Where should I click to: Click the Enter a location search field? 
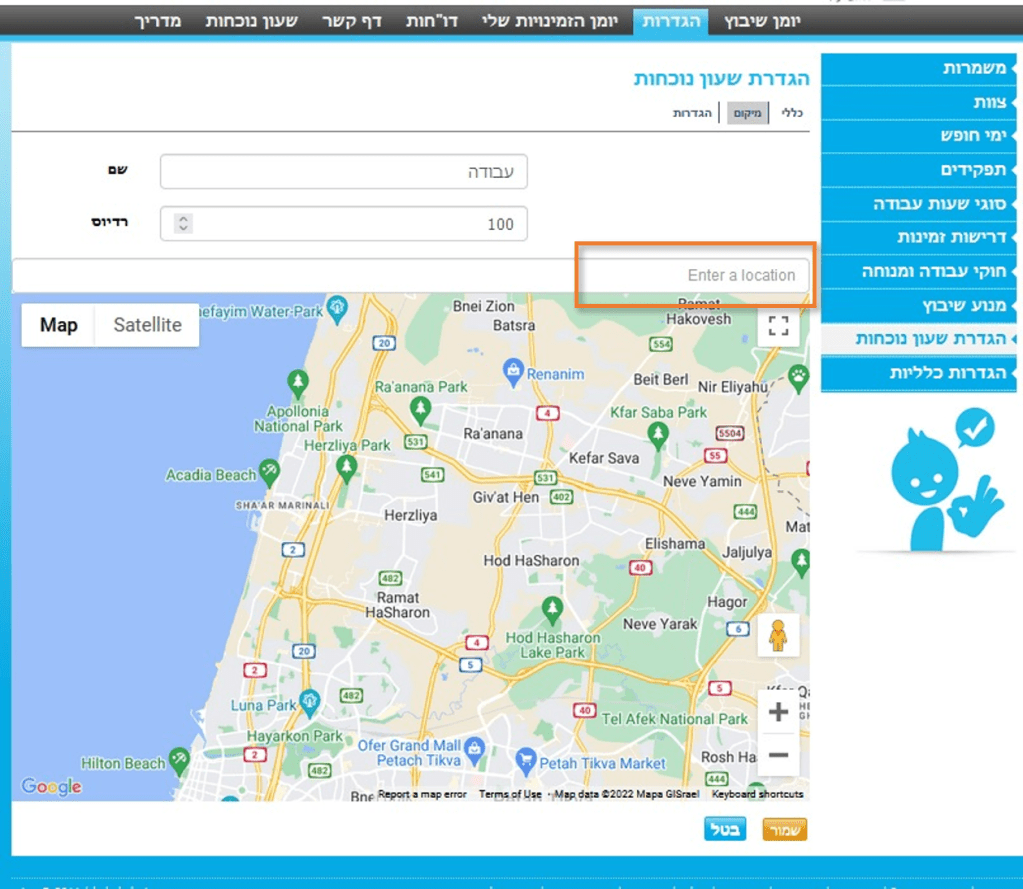[x=696, y=275]
